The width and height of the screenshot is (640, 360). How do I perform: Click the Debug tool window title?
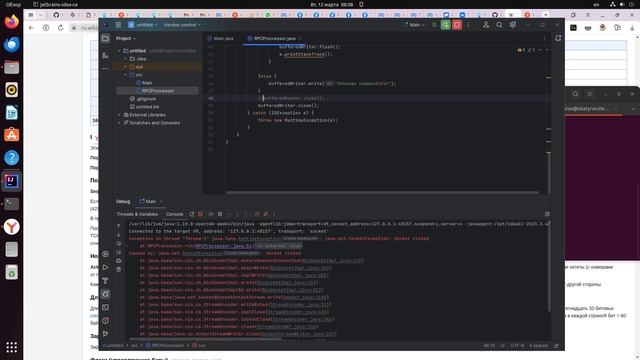(123, 202)
